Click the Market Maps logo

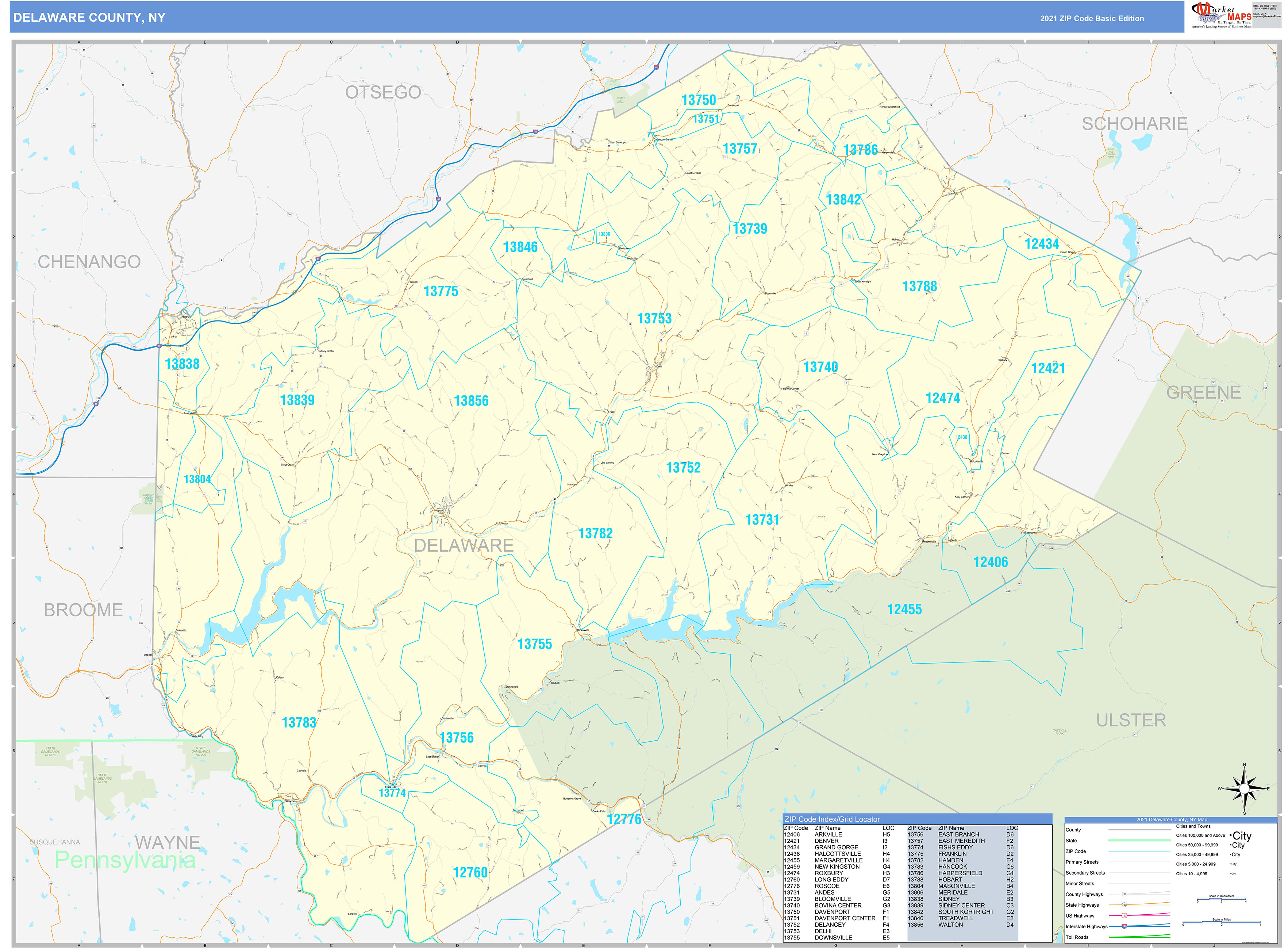pos(1221,15)
